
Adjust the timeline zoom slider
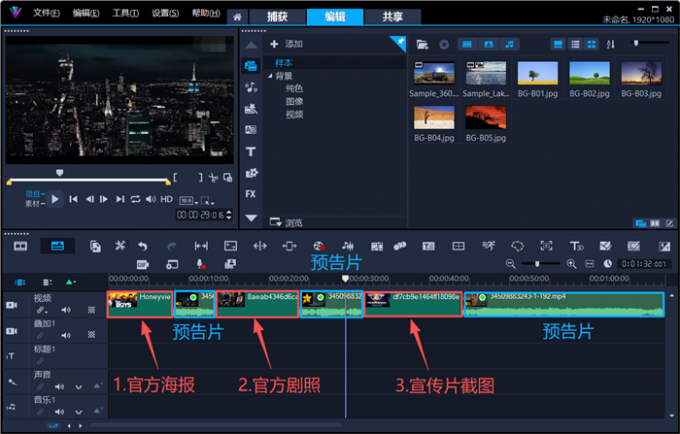[x=537, y=264]
